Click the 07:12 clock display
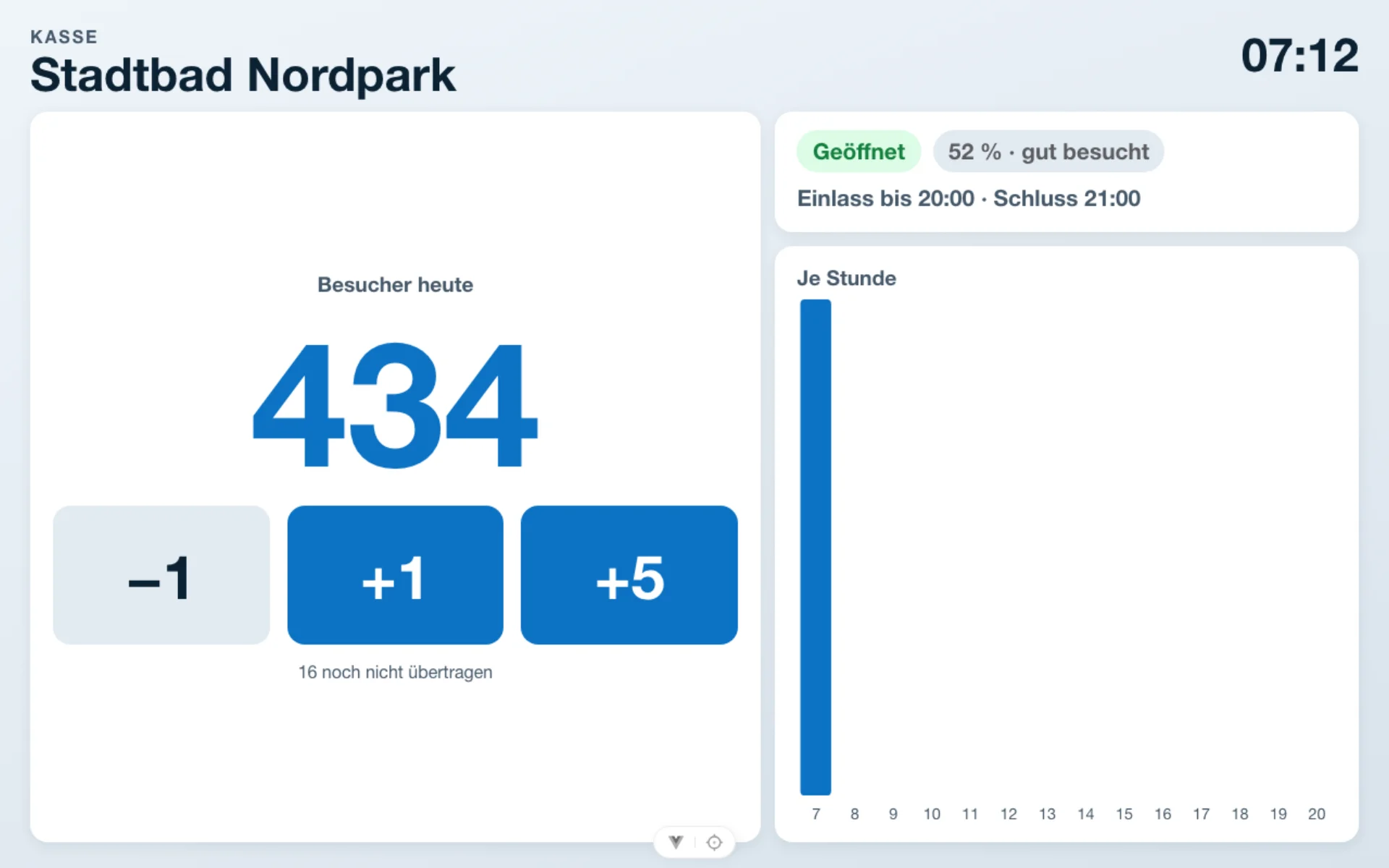 (1300, 56)
